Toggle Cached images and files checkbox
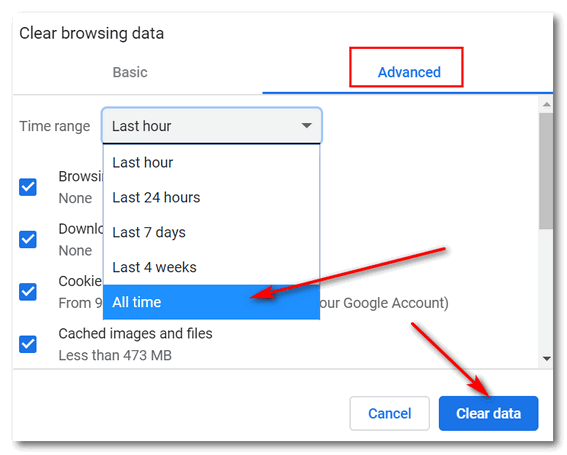The height and width of the screenshot is (455, 567). 28,344
